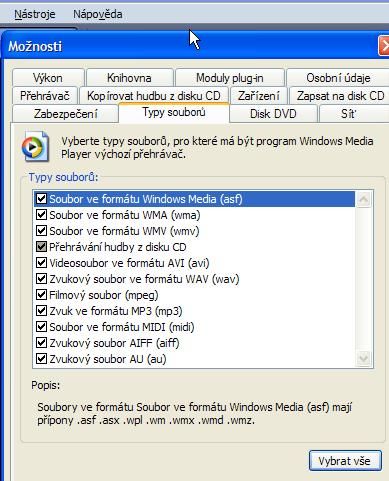
Task: Click the file list scroll down arrow
Action: [x=363, y=359]
